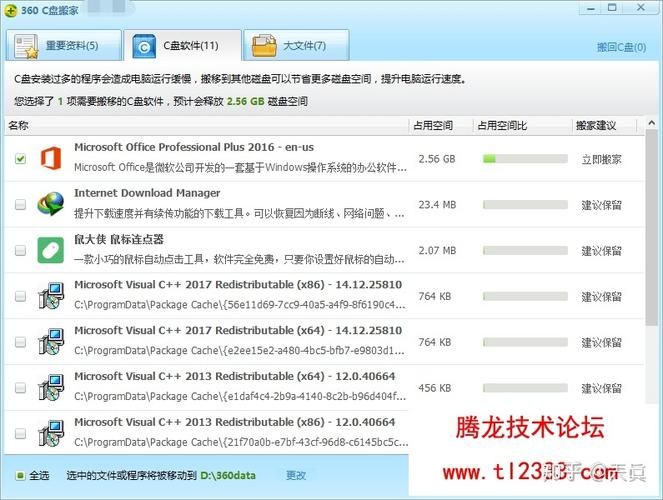Click the 23.4 MB size value
663x500 pixels.
click(x=437, y=205)
